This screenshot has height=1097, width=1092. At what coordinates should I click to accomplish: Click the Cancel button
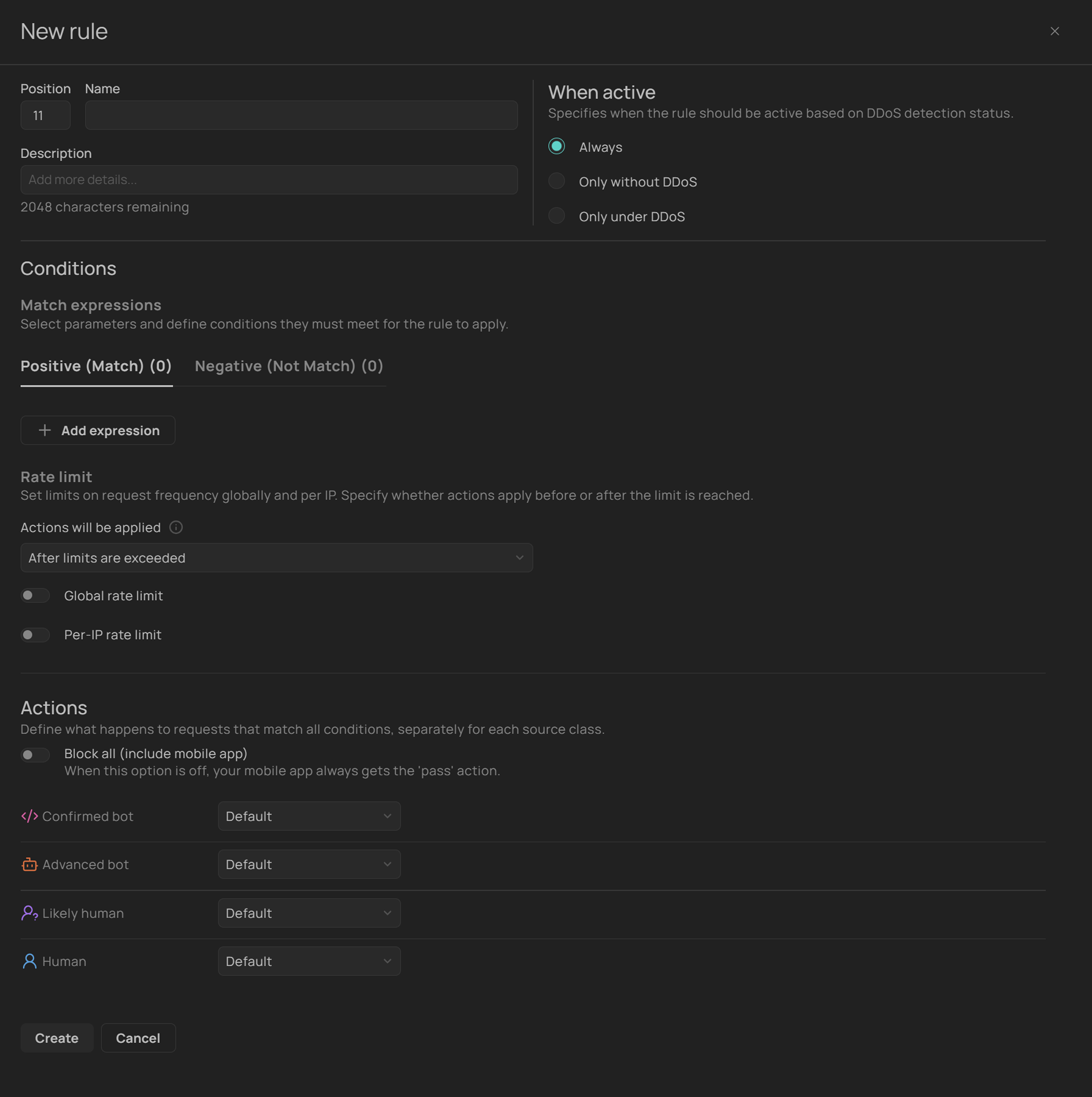pos(138,1038)
